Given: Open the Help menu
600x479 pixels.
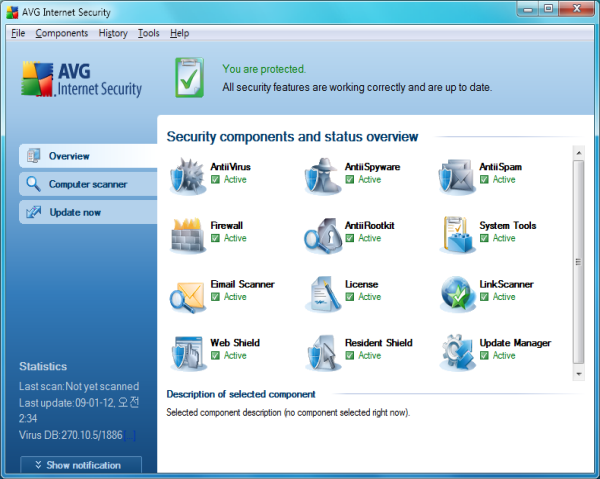Looking at the screenshot, I should (179, 33).
